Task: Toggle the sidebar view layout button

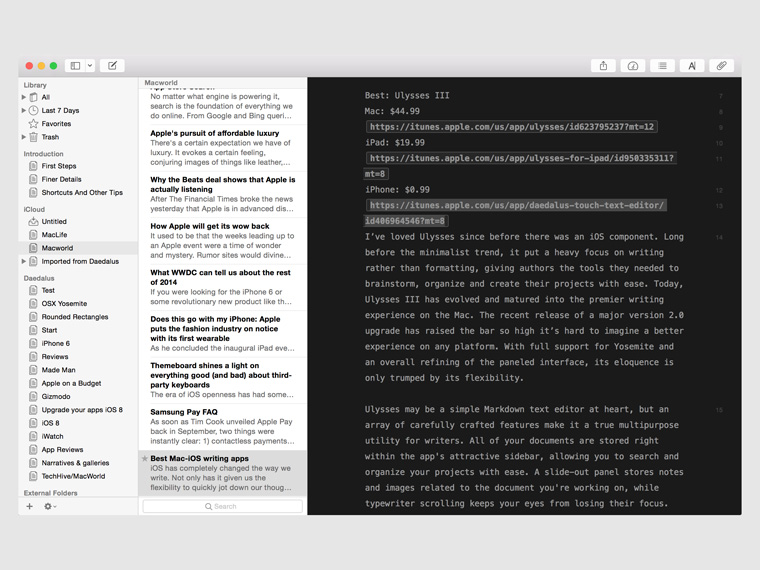Action: [x=75, y=66]
